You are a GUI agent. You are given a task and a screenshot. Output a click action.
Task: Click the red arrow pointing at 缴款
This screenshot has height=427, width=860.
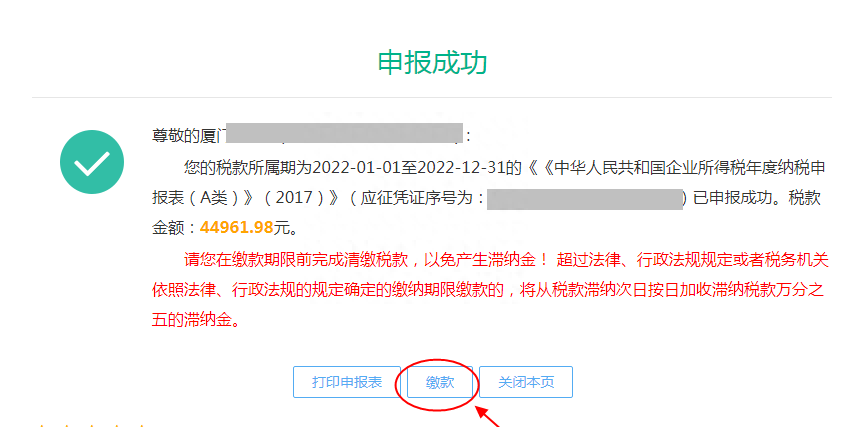point(488,417)
